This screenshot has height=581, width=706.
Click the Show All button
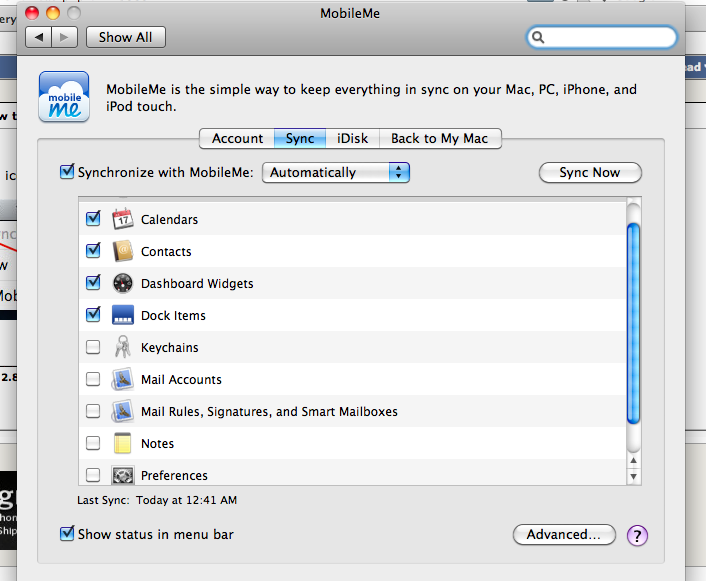[126, 37]
